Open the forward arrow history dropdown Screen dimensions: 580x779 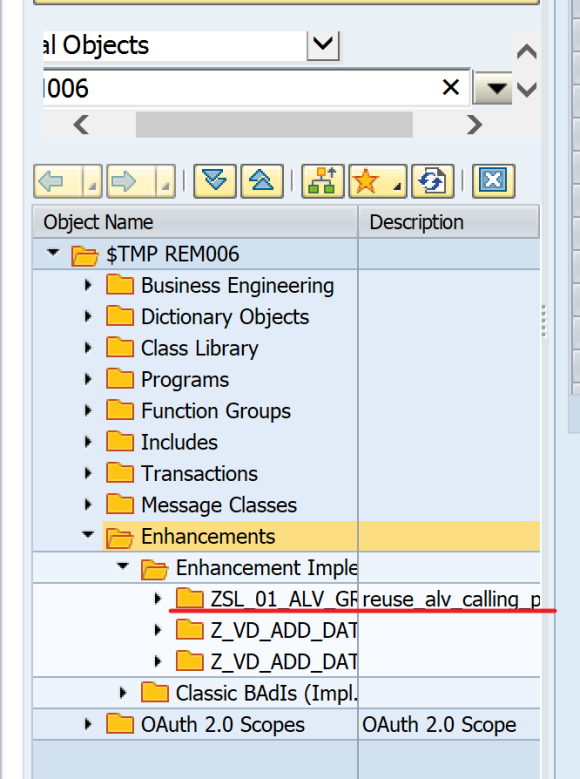pos(165,181)
